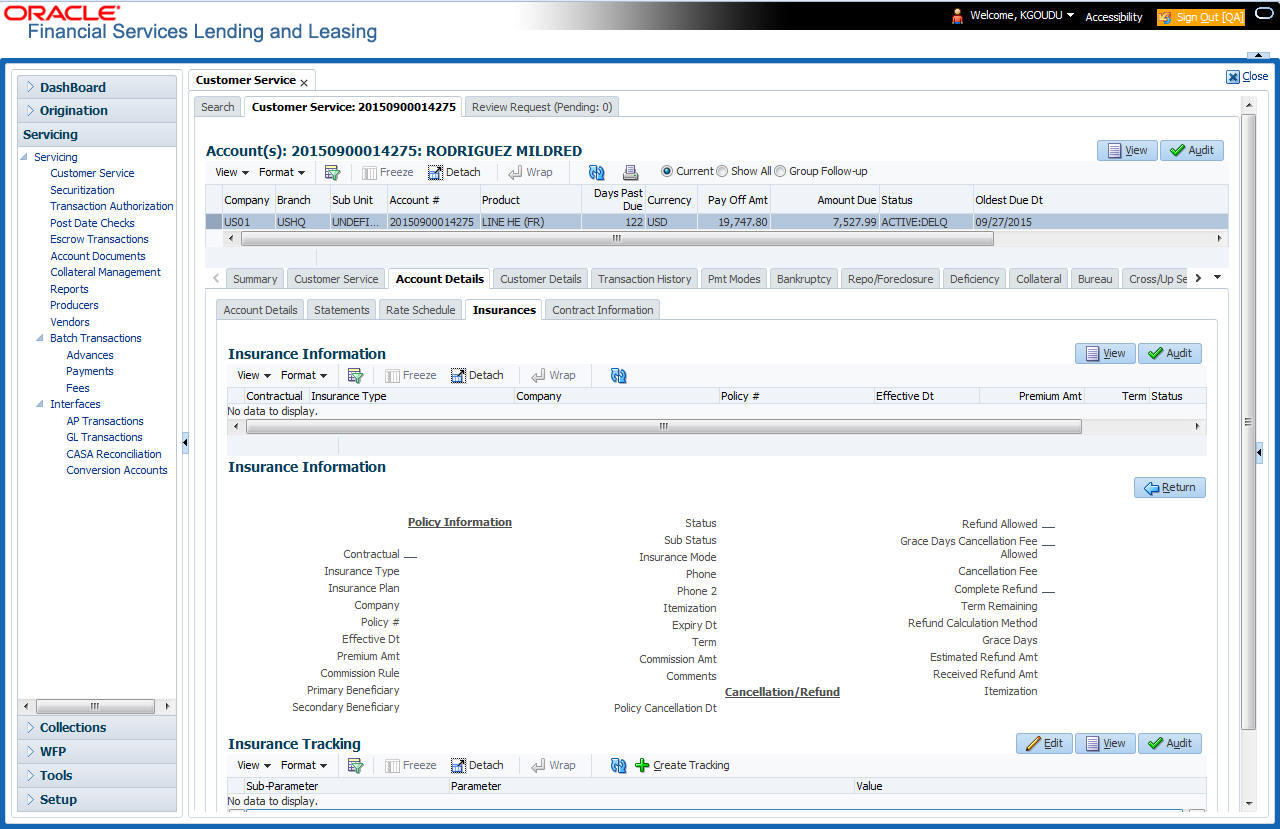This screenshot has width=1280, height=829.
Task: Click the speech bubble icon in header
Action: coord(1263,15)
